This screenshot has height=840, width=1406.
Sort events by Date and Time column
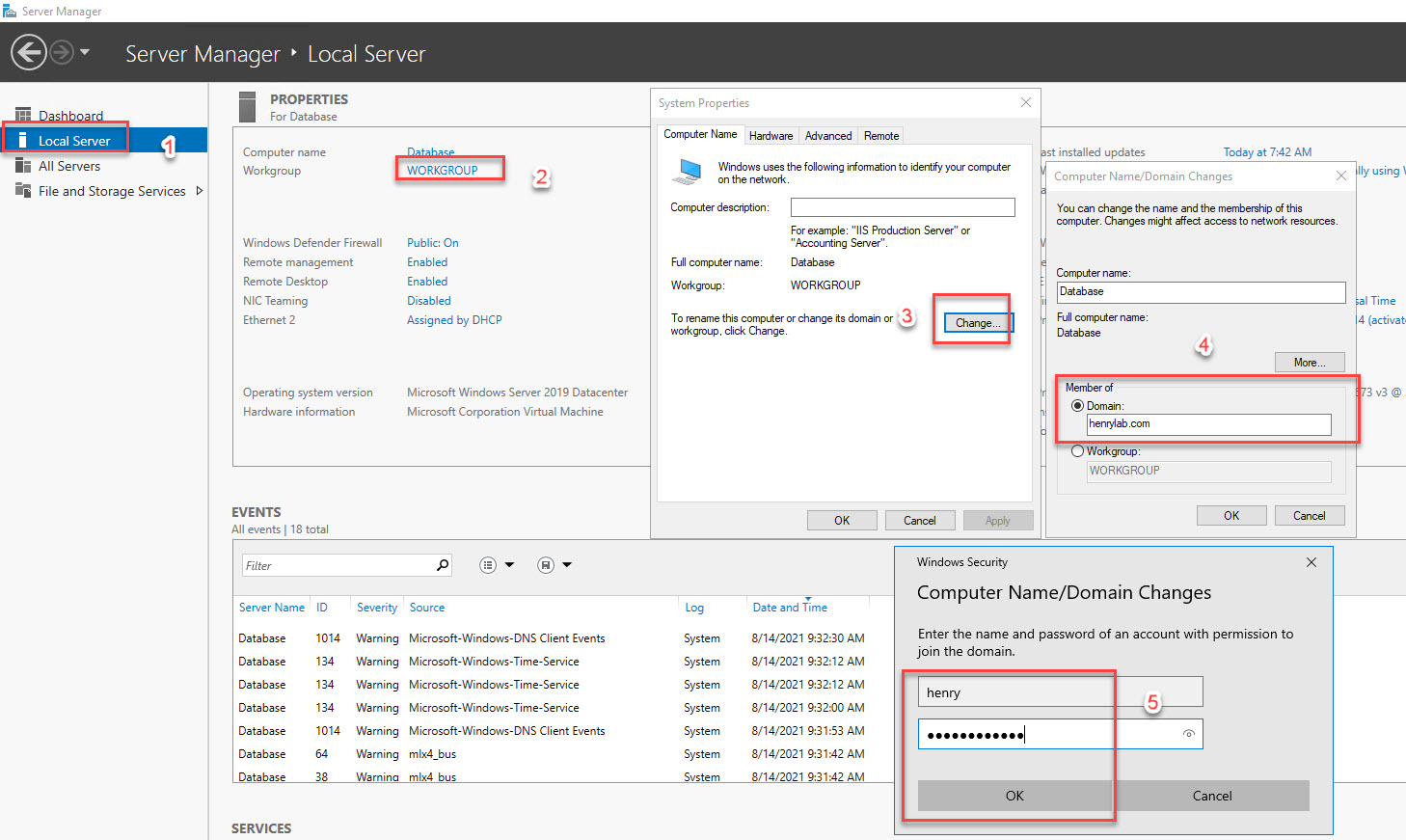(790, 608)
